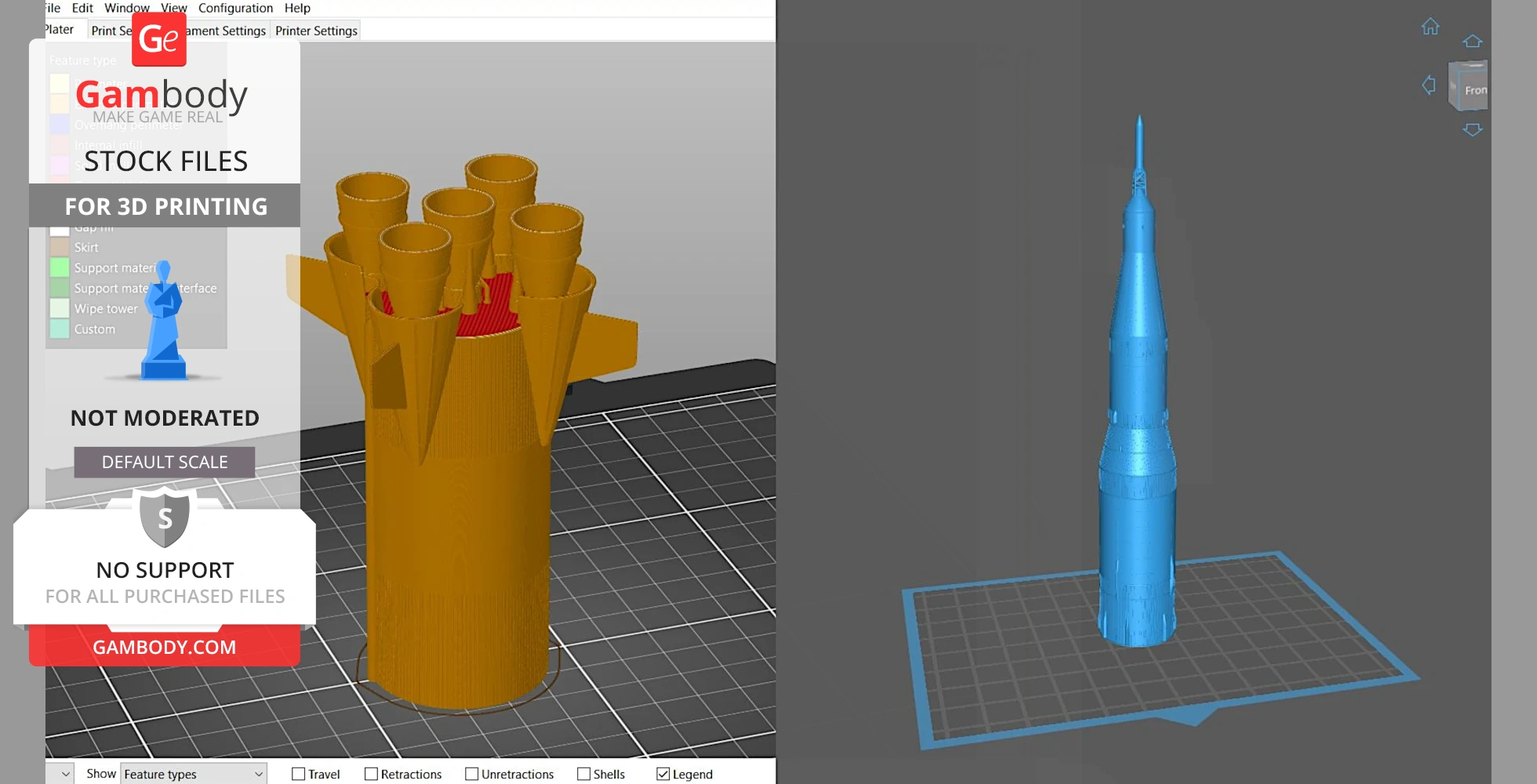Viewport: 1537px width, 784px height.
Task: Enable the Travel checkbox
Action: point(298,774)
